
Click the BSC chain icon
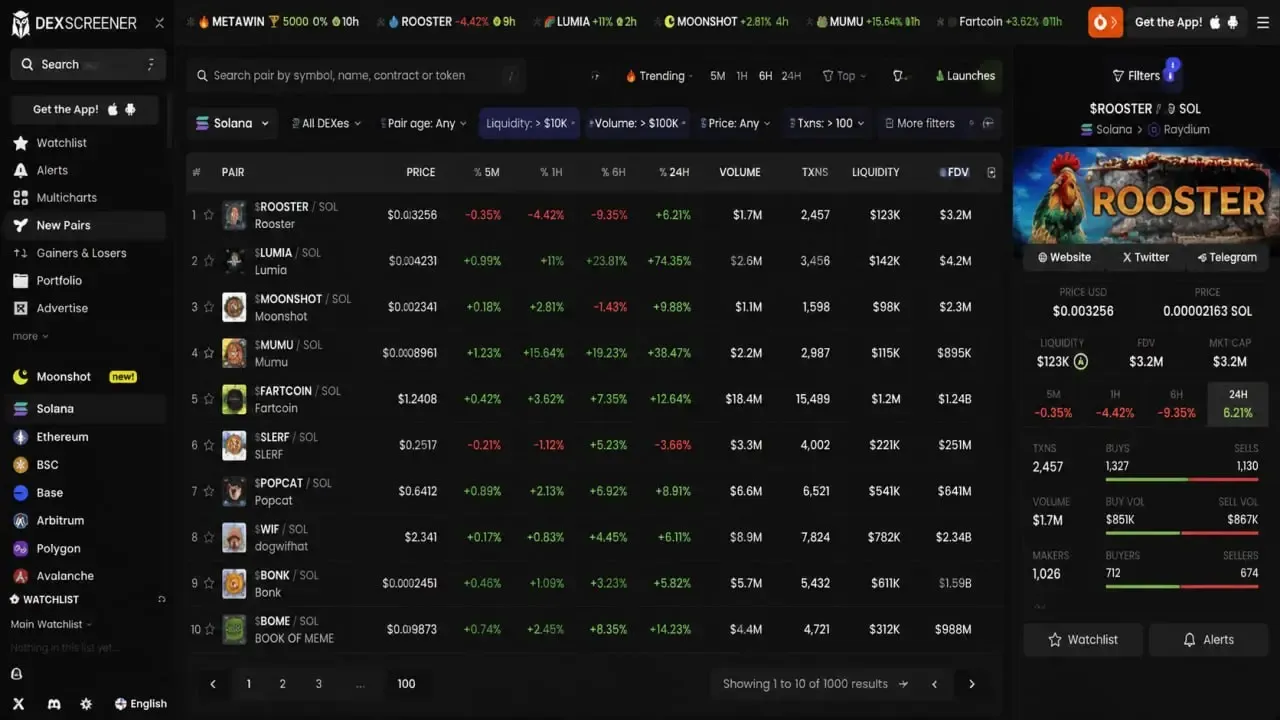point(19,465)
